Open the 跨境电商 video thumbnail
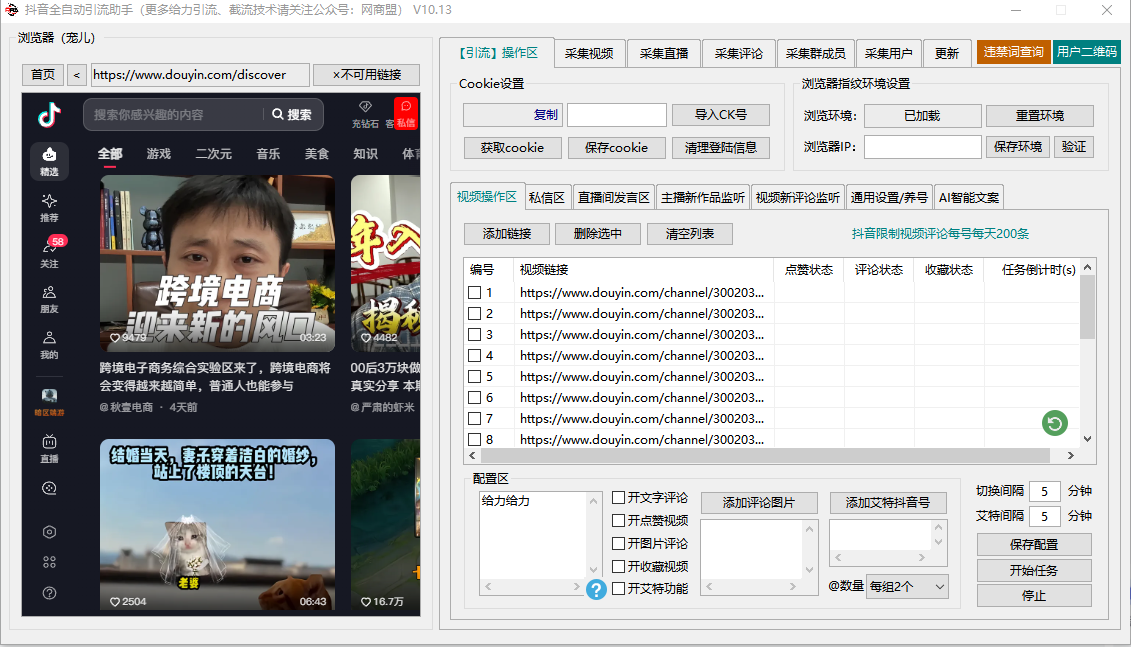The image size is (1131, 647). click(x=217, y=263)
